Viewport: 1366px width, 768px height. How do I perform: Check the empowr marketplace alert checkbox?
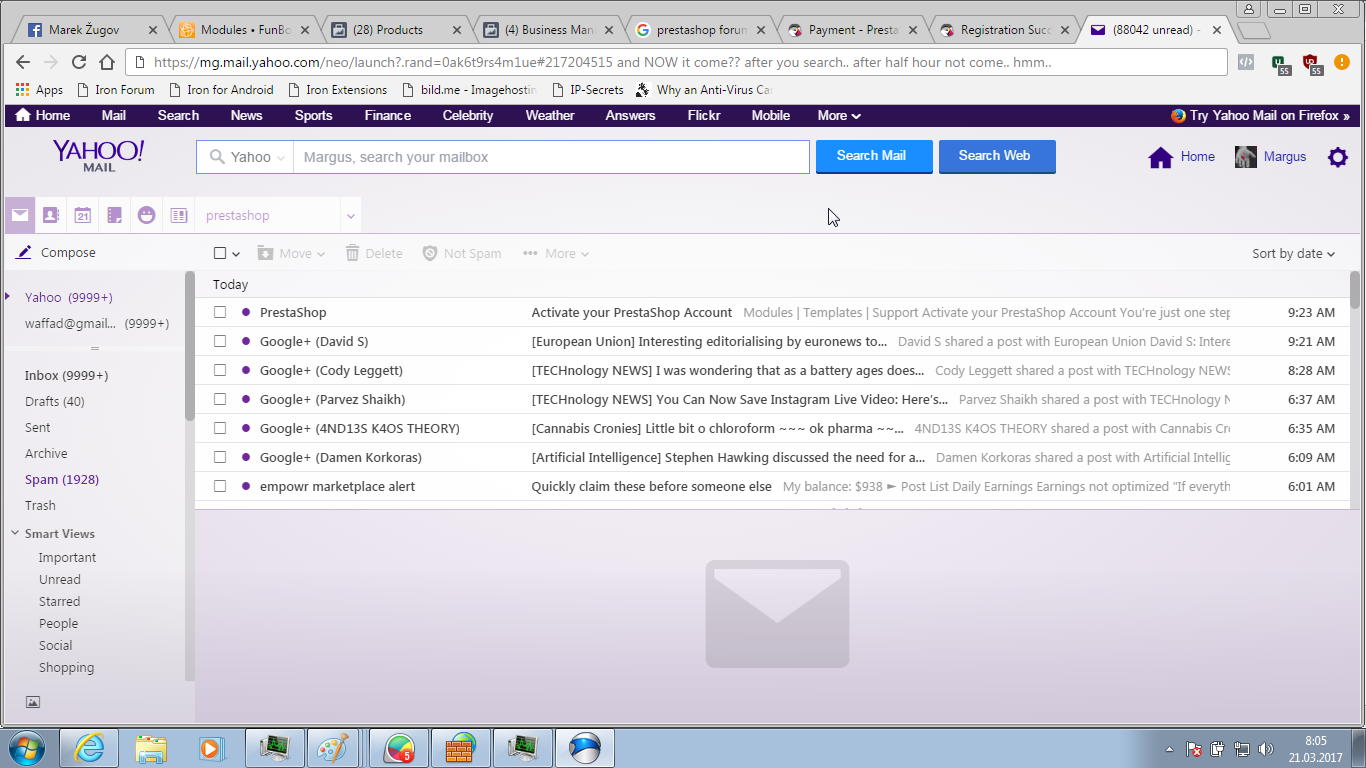coord(220,486)
